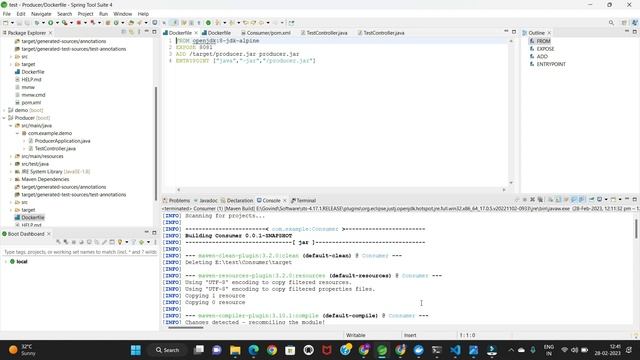Click the taskbar Search box

point(167,350)
